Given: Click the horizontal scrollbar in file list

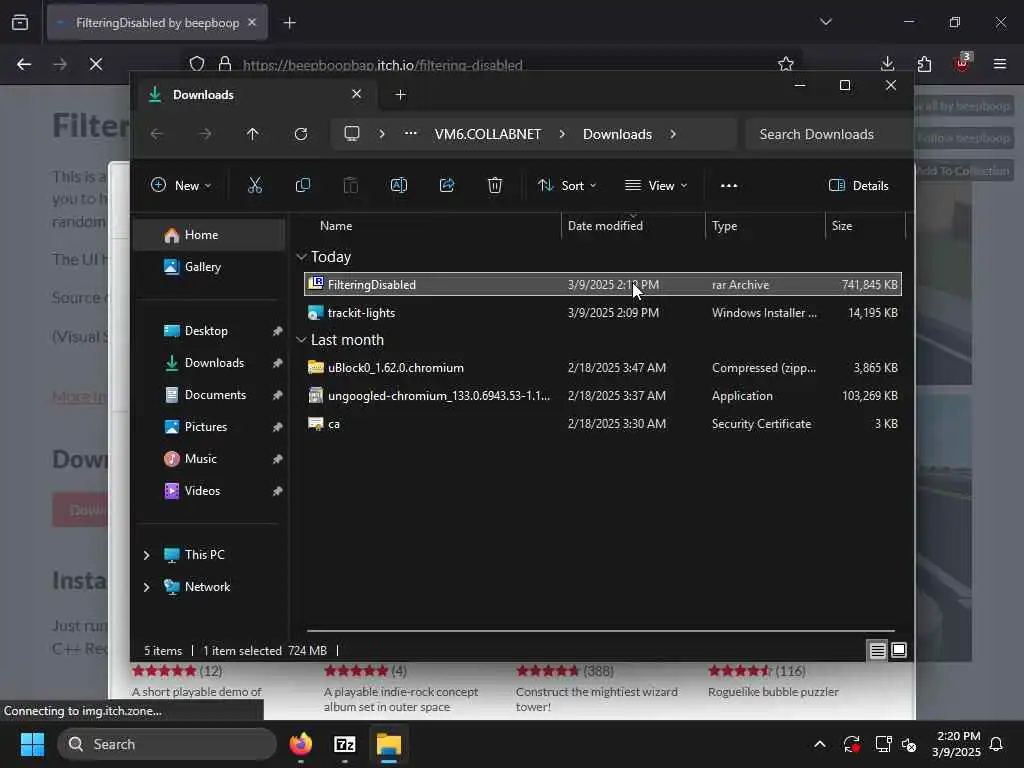Looking at the screenshot, I should point(601,631).
